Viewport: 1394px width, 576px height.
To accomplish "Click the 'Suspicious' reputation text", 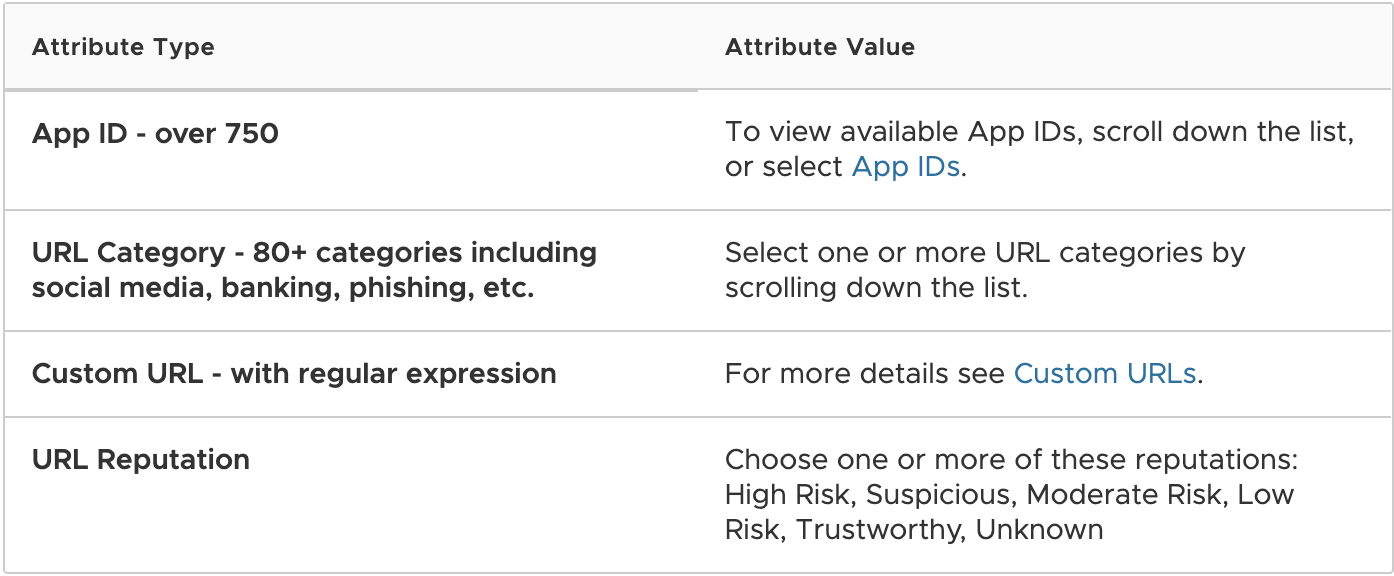I will pyautogui.click(x=938, y=495).
